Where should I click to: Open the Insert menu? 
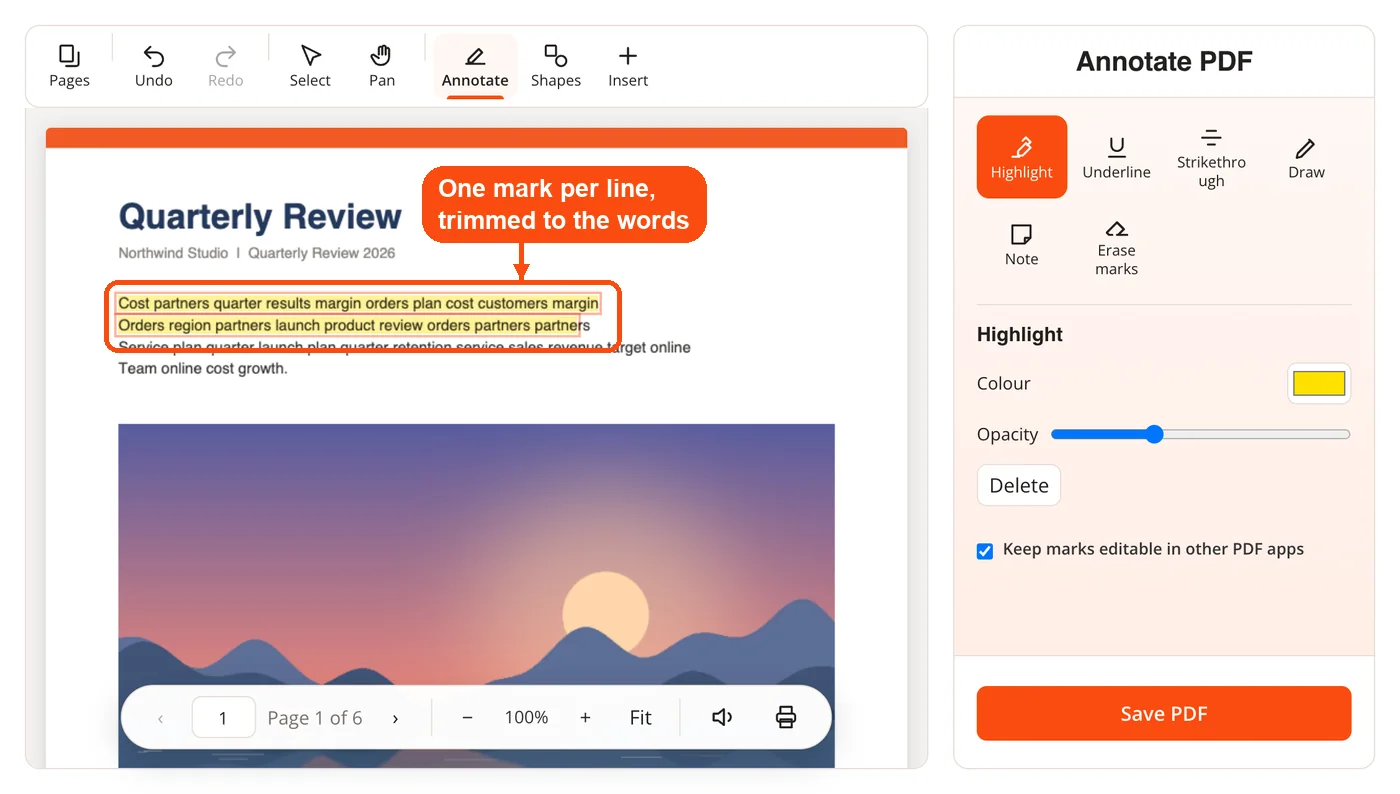pyautogui.click(x=628, y=66)
